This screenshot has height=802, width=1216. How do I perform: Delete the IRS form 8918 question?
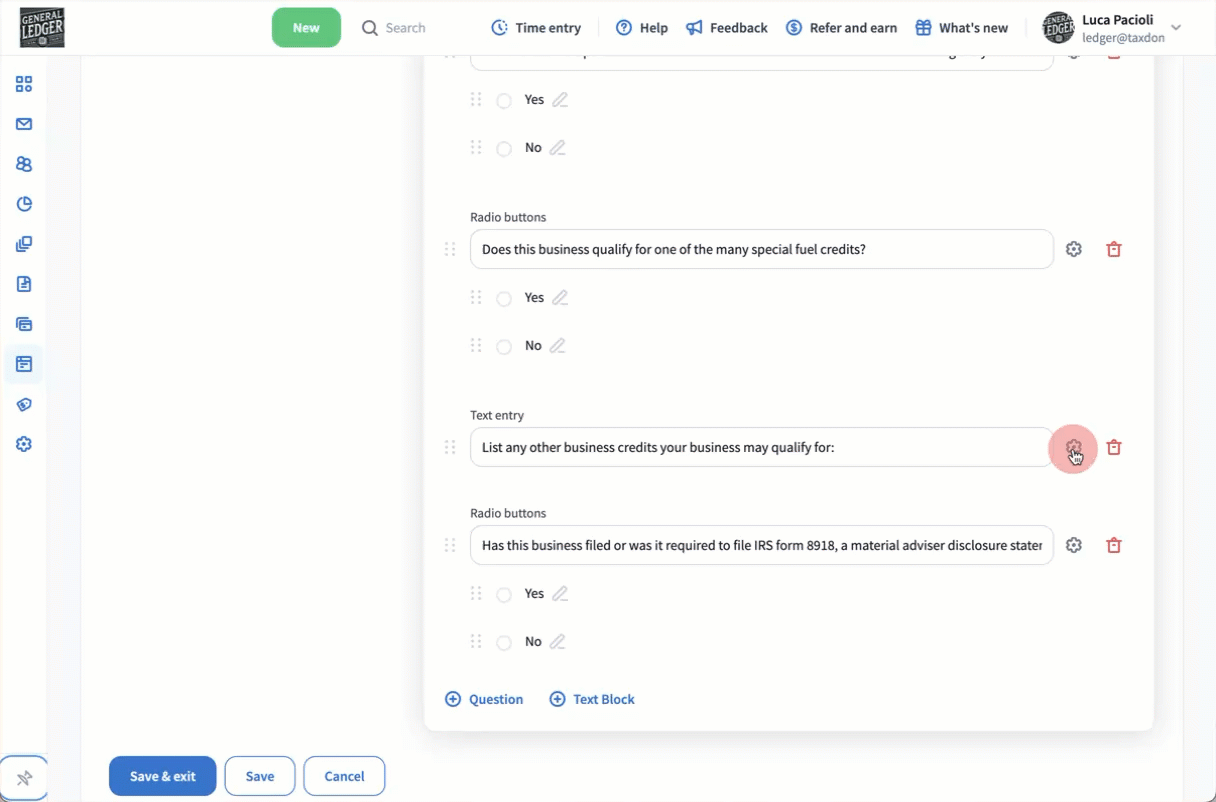1113,546
